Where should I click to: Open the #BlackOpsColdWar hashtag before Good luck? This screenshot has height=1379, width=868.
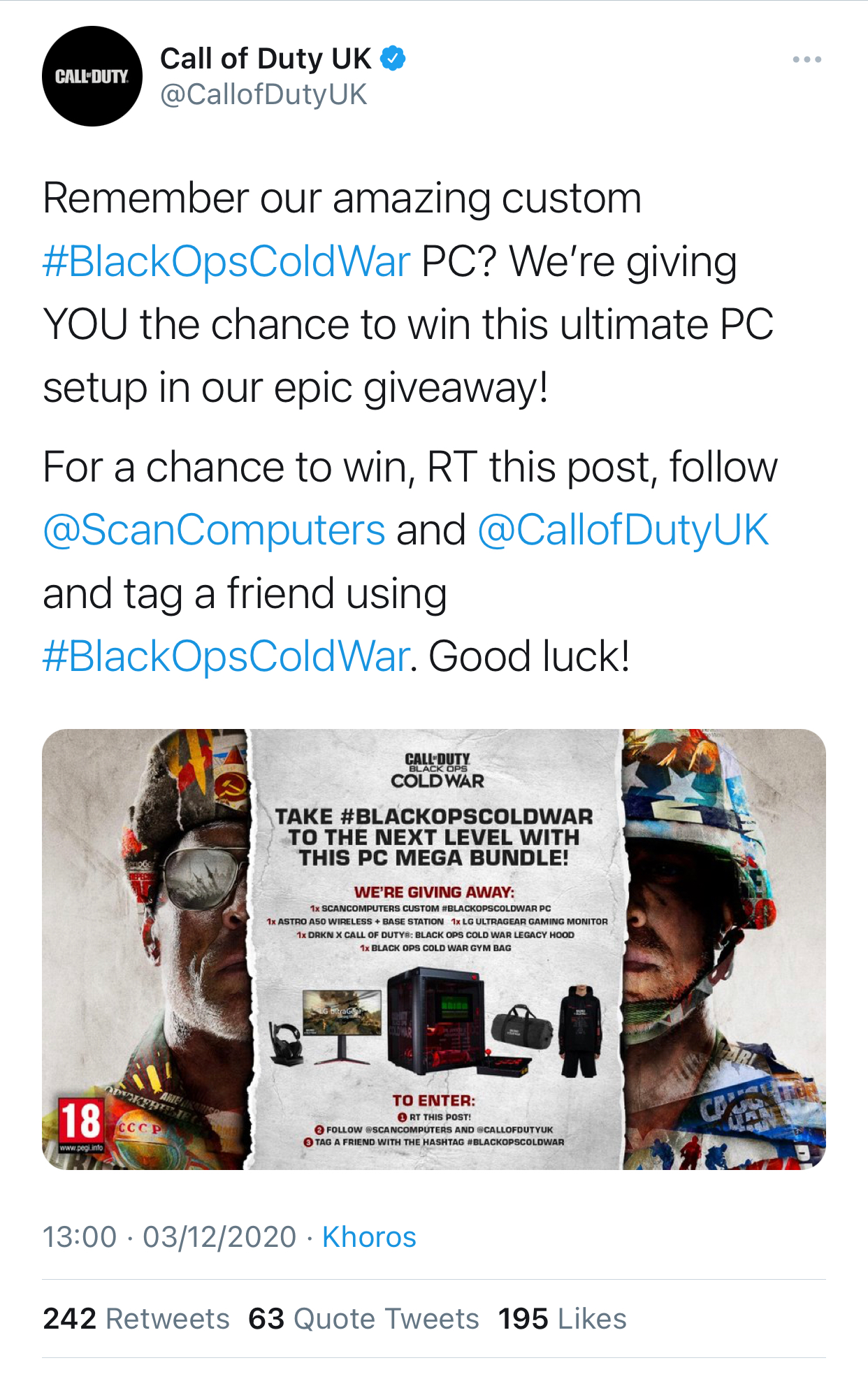226,656
